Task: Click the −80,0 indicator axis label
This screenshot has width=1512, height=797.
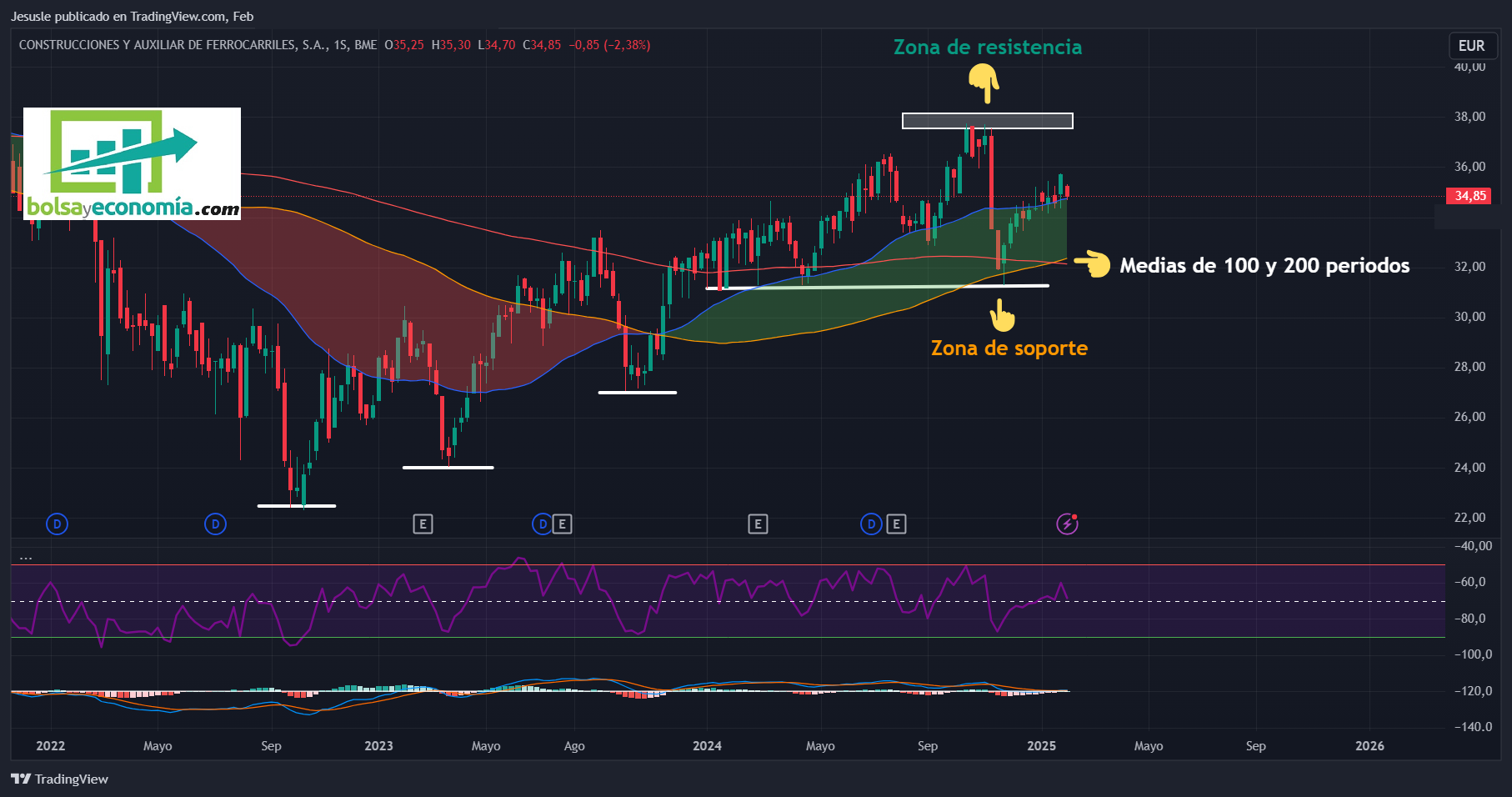Action: (x=1469, y=619)
